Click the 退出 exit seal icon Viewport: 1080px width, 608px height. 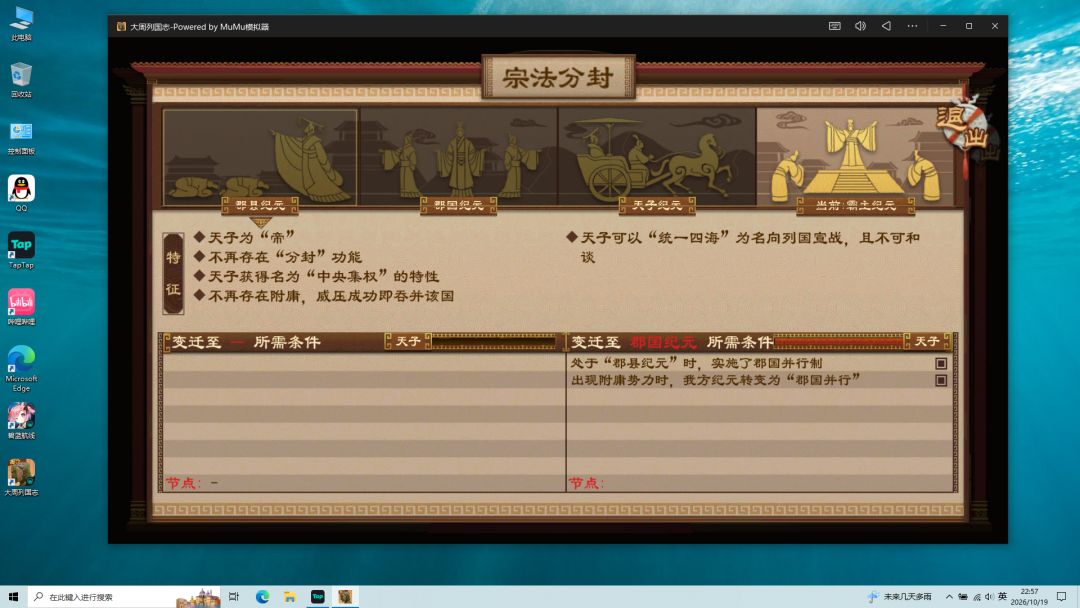tap(963, 129)
